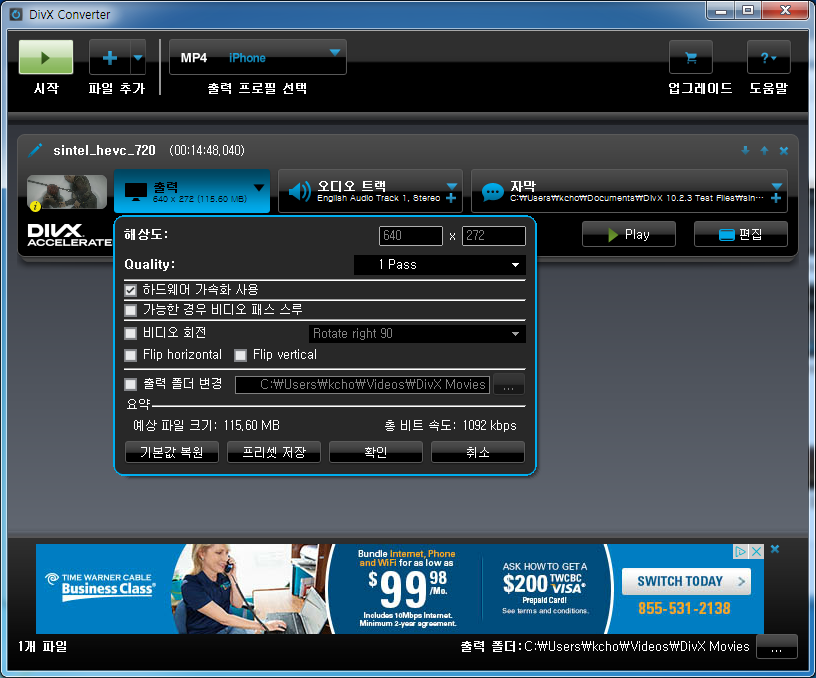Click the pencil rename icon for sintel_hevc_720
The image size is (816, 678).
[35, 150]
